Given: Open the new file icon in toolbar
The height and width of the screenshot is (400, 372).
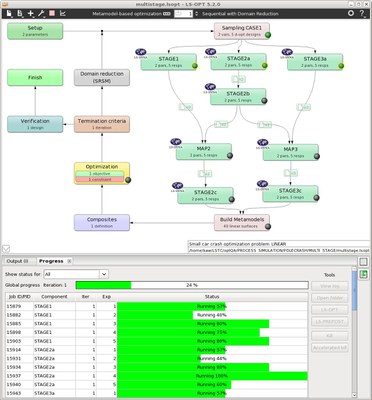Looking at the screenshot, I should click(9, 14).
